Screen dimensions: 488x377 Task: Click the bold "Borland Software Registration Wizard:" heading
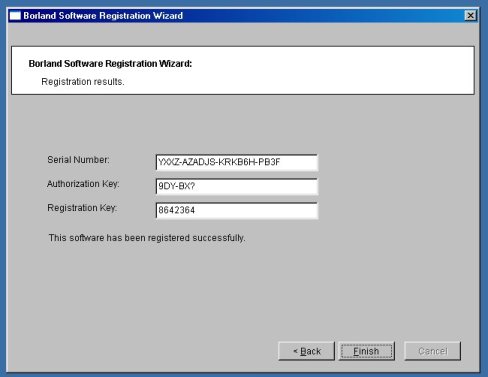(110, 63)
